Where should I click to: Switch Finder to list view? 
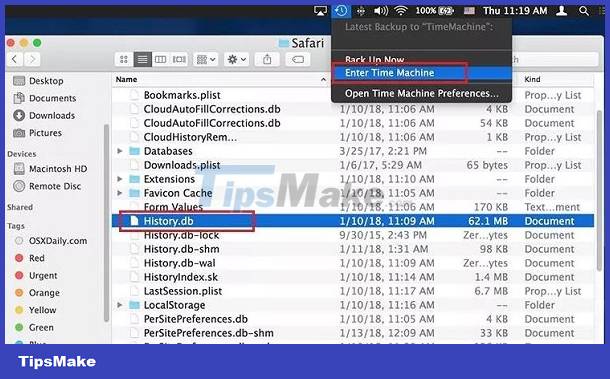142,60
